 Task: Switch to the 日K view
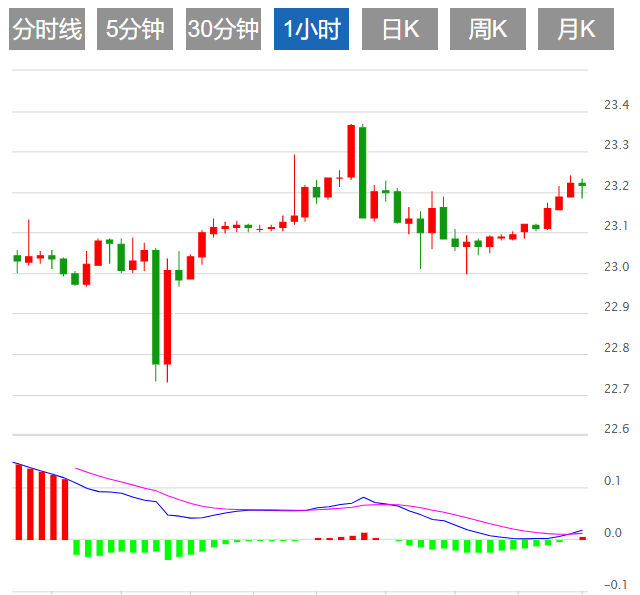400,30
